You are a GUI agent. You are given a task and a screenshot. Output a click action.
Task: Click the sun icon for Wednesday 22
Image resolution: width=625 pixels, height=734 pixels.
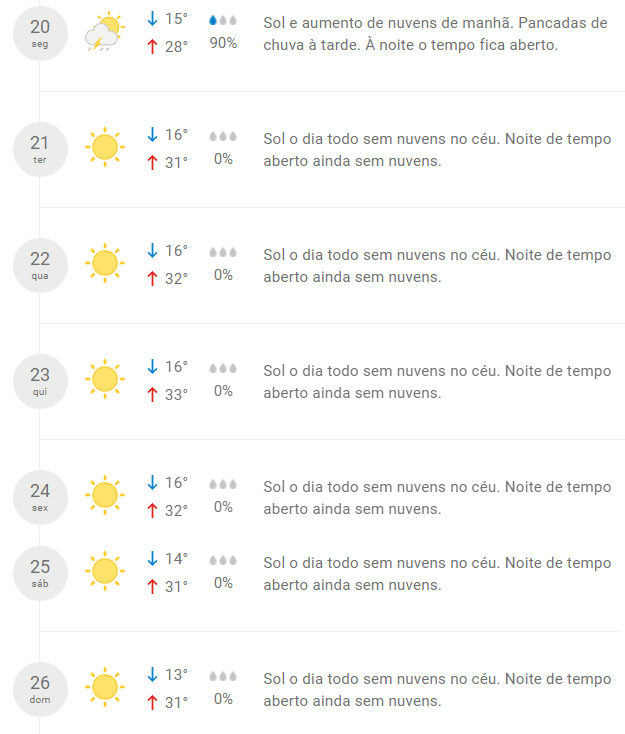click(104, 263)
